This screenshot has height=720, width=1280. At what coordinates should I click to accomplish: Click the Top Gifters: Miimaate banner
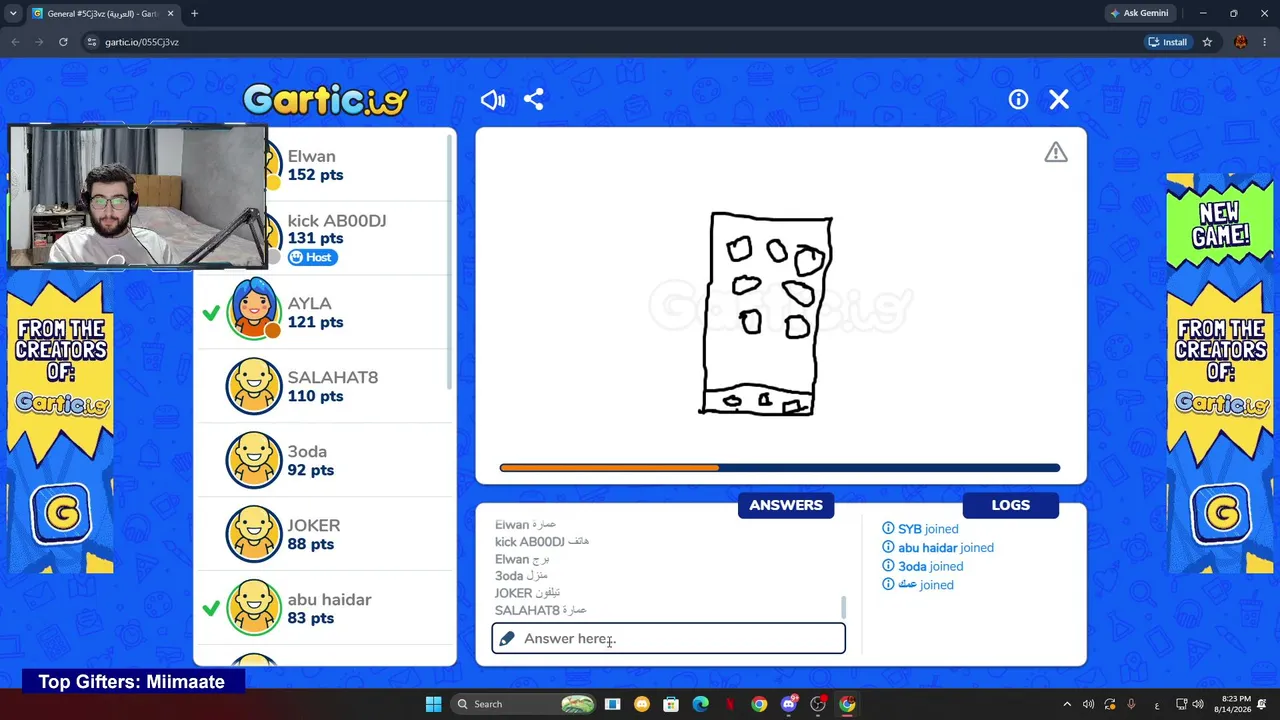click(132, 682)
